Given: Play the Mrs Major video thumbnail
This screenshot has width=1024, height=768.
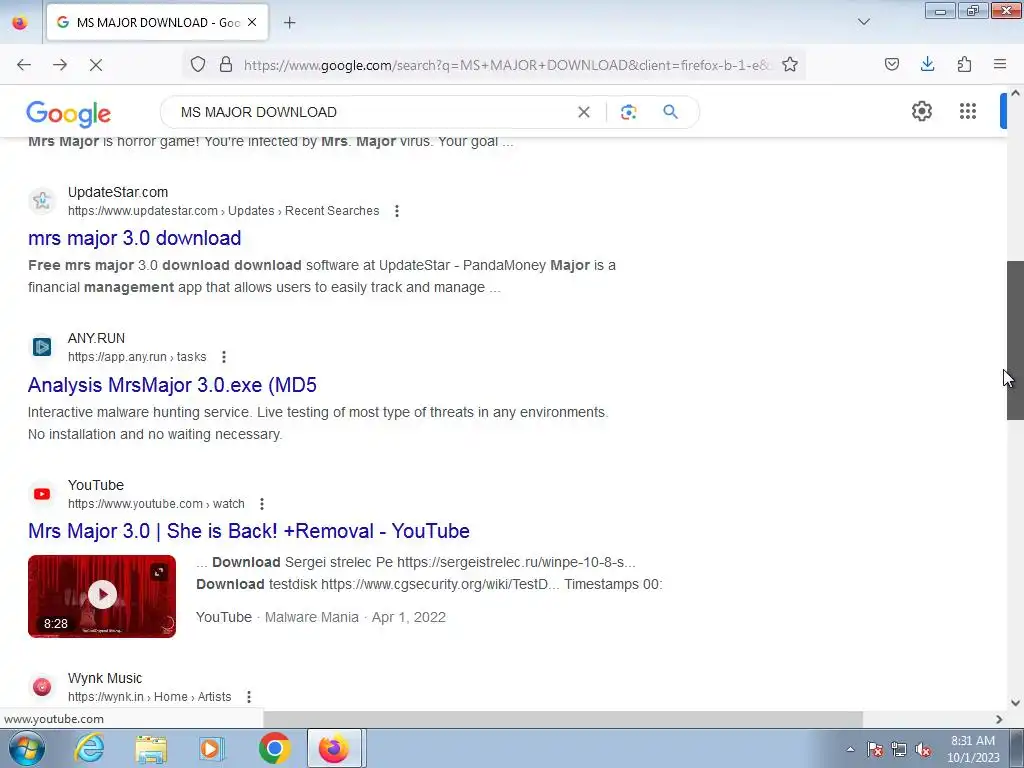Looking at the screenshot, I should (102, 596).
